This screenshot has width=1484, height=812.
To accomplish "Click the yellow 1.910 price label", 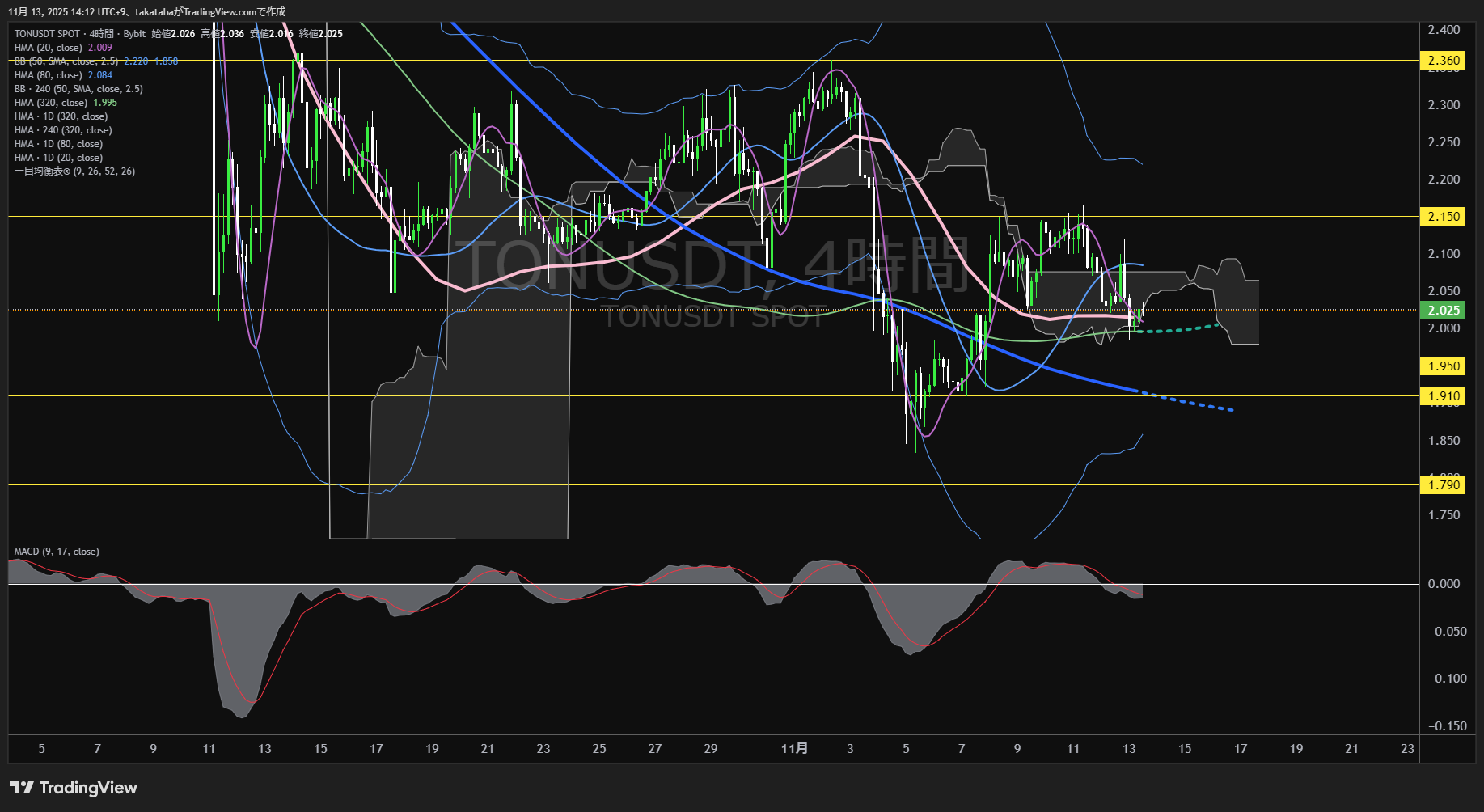I will 1443,396.
